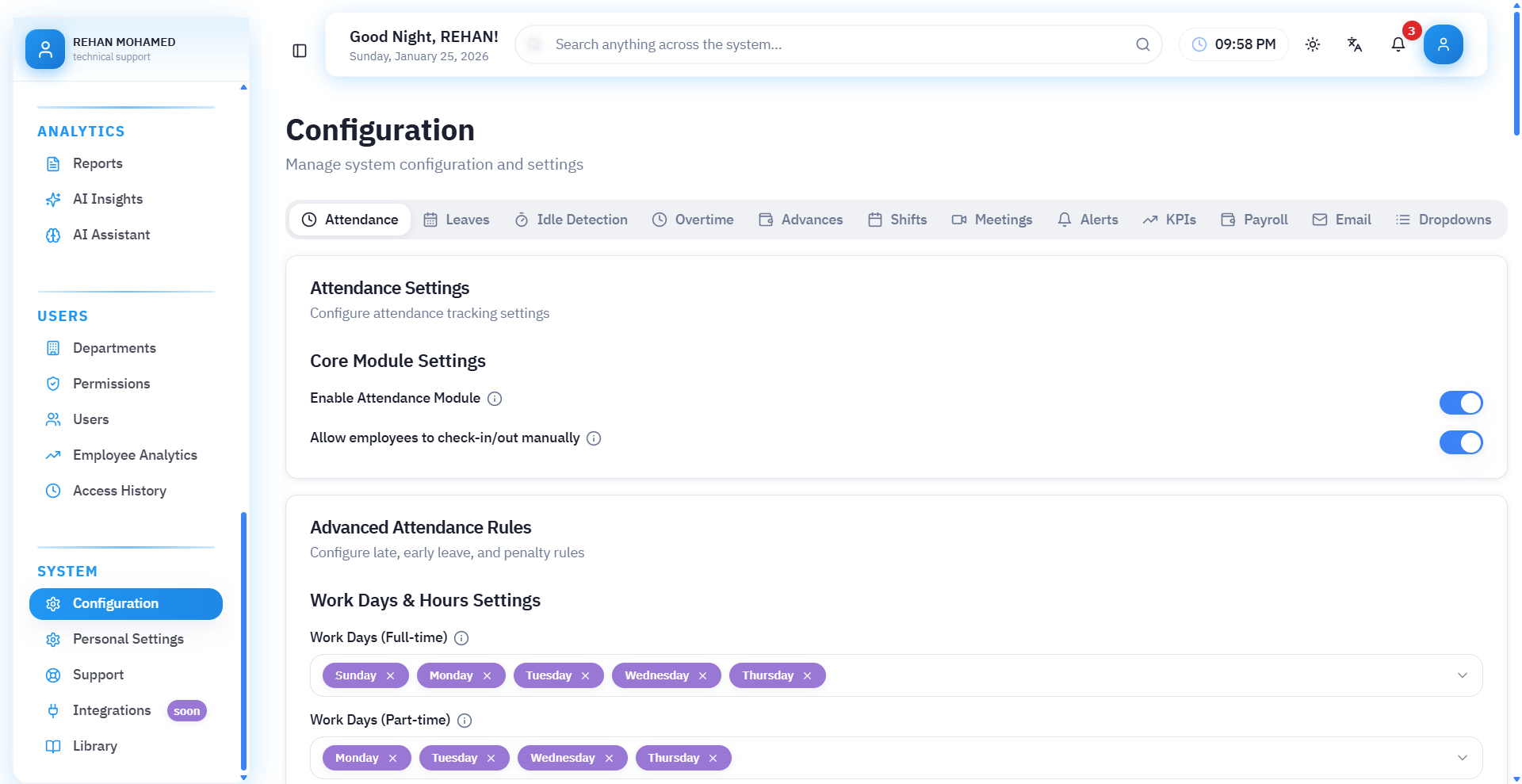1522x784 pixels.
Task: Click the search magnifier icon
Action: [1142, 44]
